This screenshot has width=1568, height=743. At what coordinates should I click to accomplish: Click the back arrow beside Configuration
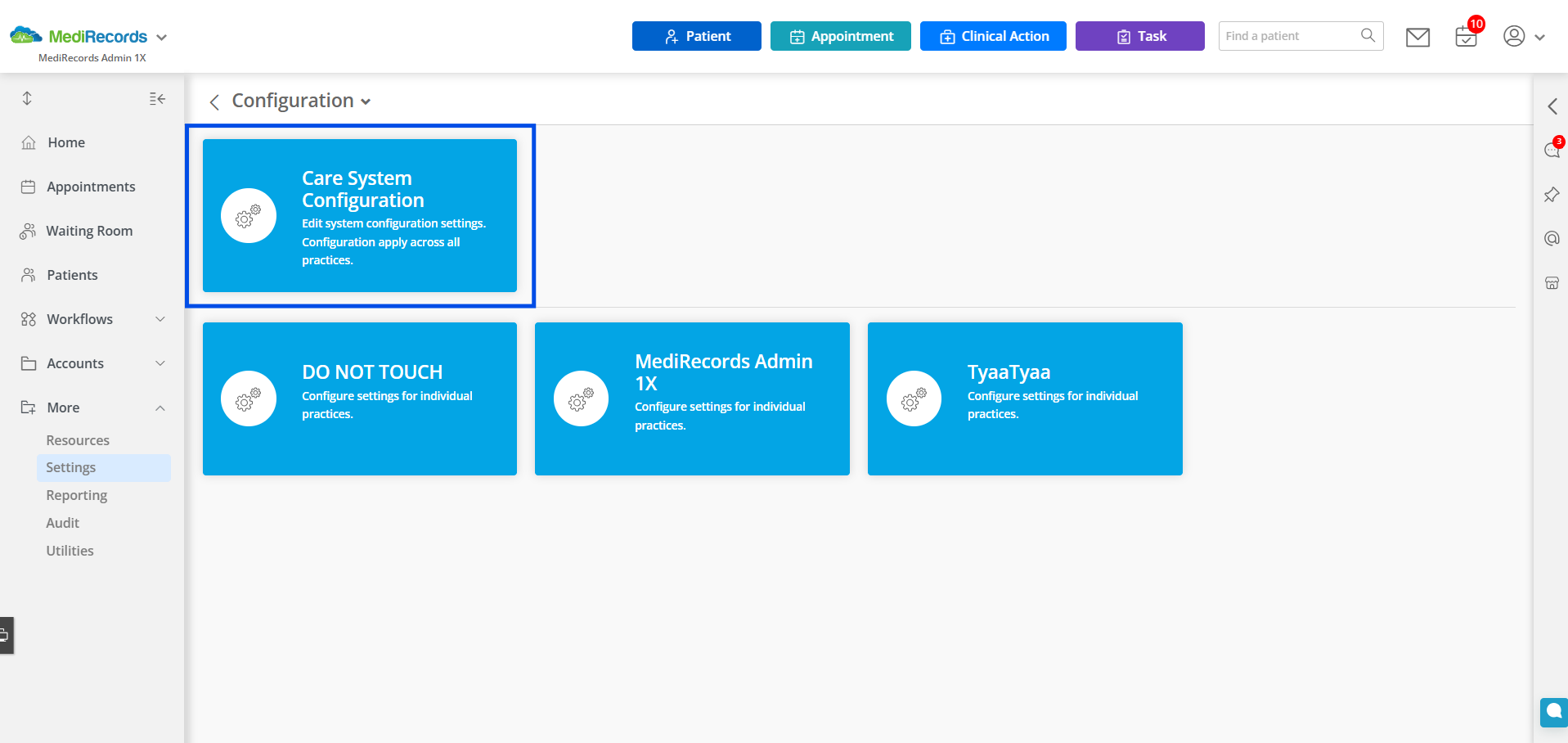click(x=214, y=101)
